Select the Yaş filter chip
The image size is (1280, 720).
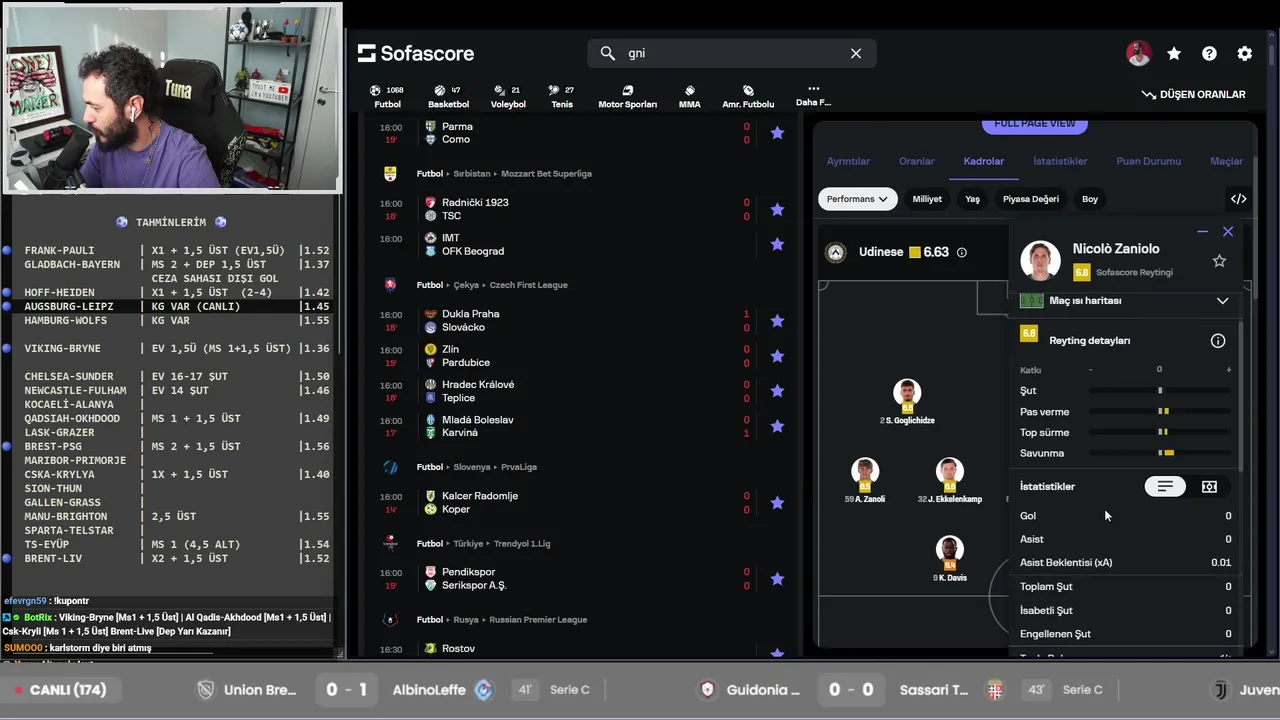point(972,199)
